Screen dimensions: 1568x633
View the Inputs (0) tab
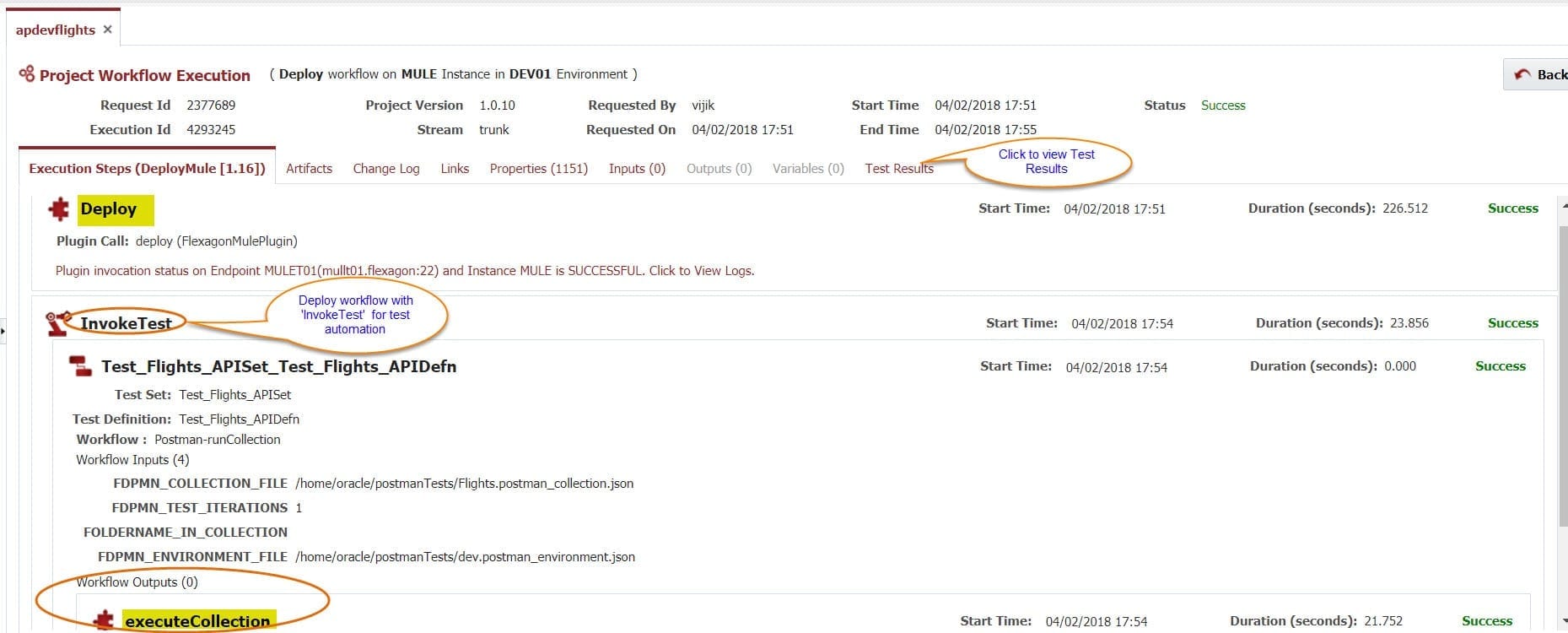637,168
